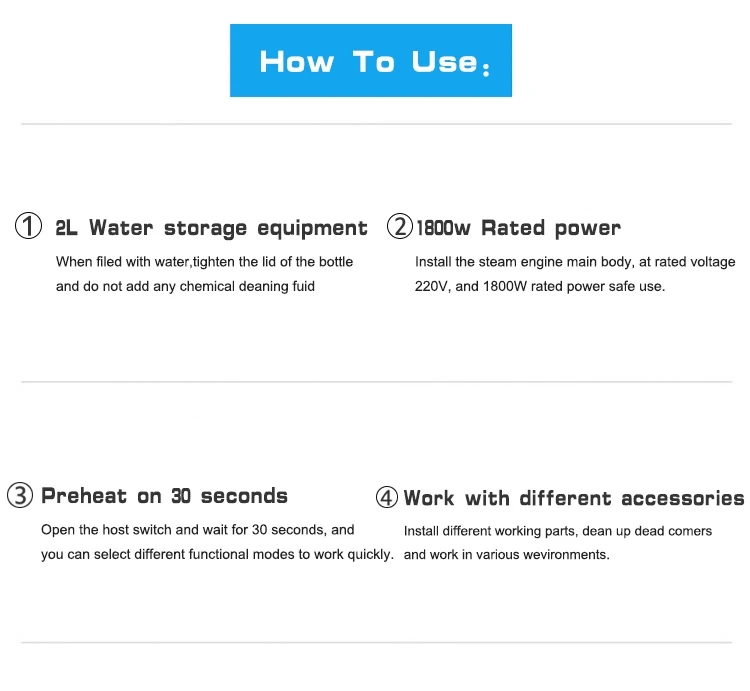Click the "Preheat on 30 seconds" heading
This screenshot has width=750, height=691.
[164, 496]
